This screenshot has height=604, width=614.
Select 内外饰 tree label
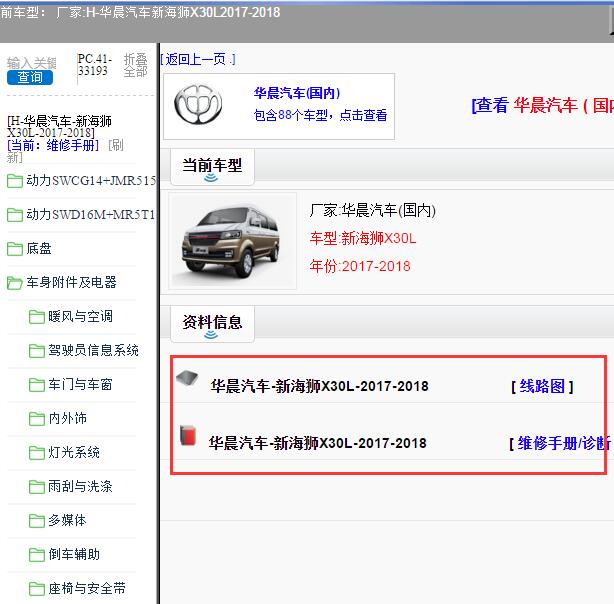coord(67,418)
